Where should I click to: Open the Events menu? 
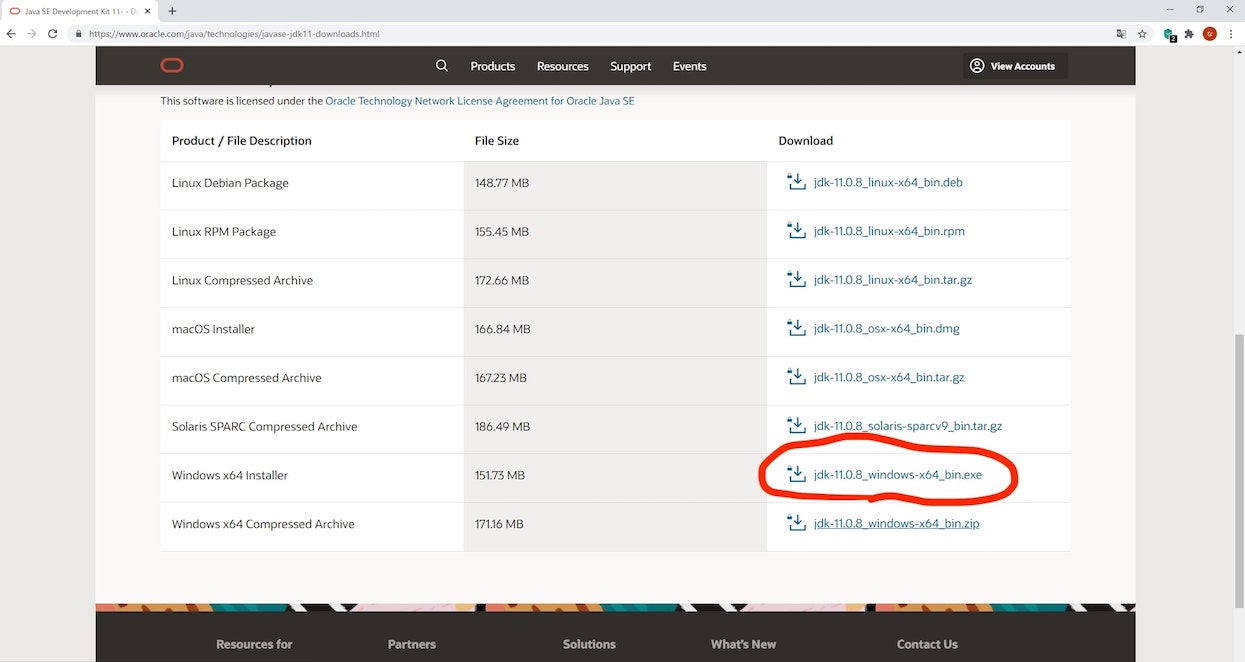690,66
